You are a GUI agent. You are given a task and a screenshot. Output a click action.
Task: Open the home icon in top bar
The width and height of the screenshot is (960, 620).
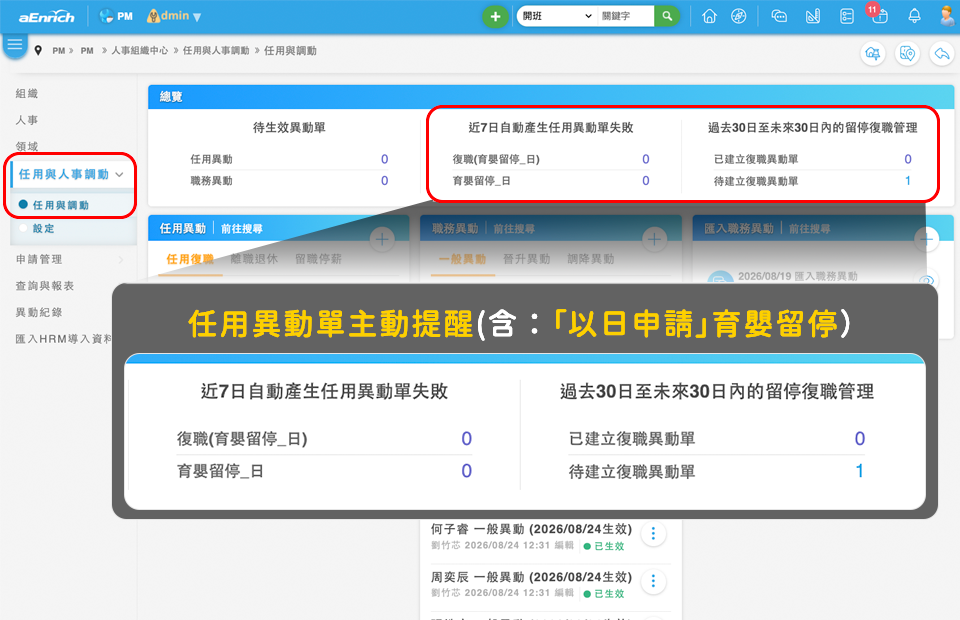tap(709, 16)
